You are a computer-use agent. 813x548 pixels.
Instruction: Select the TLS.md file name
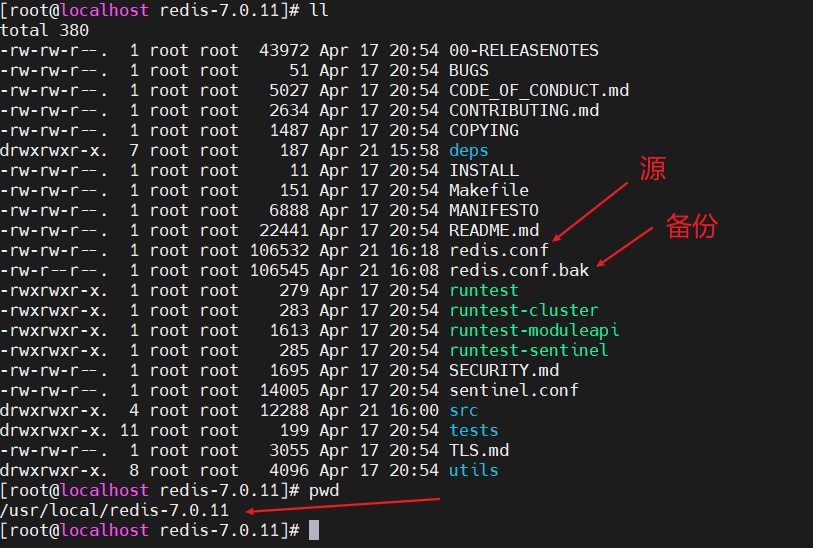[x=478, y=450]
